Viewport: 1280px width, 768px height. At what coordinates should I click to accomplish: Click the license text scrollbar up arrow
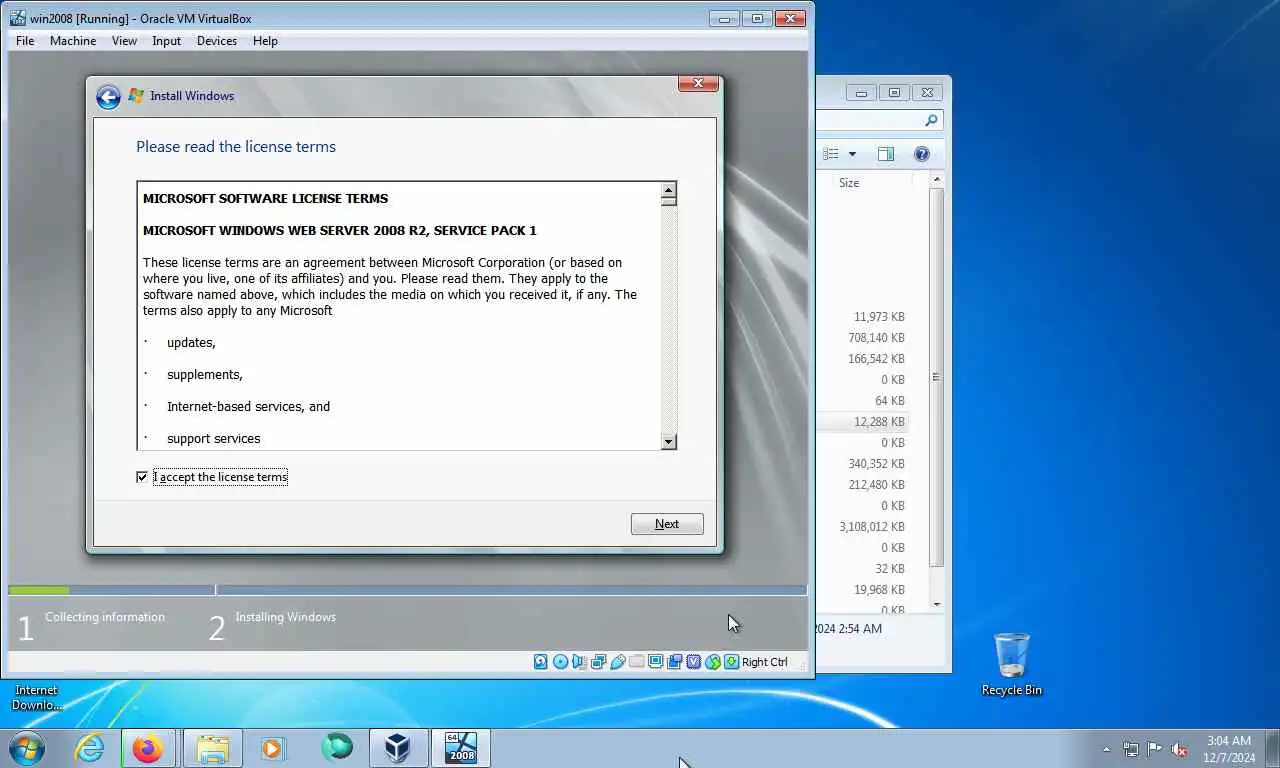pyautogui.click(x=669, y=190)
